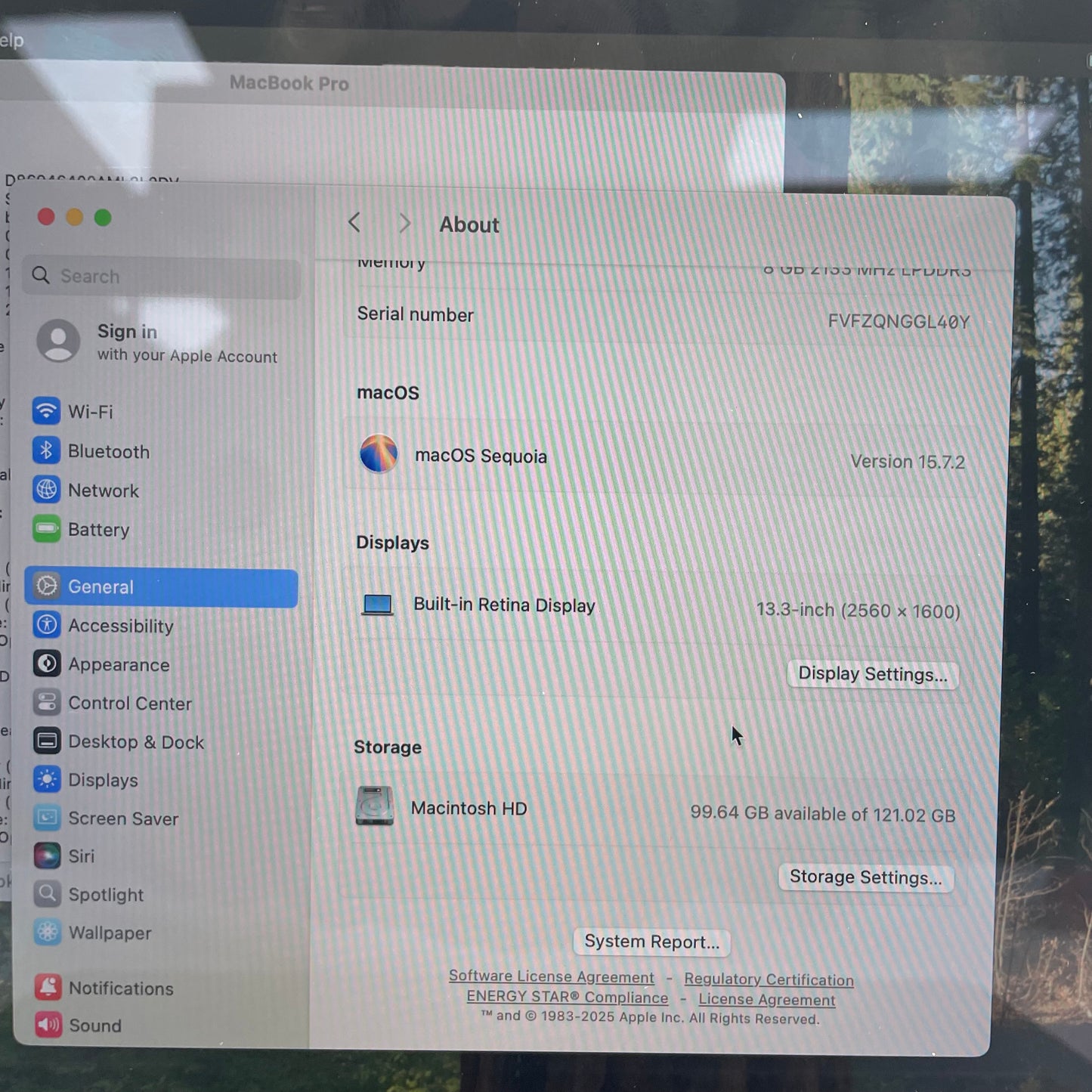Open the ENERGY STAR Compliance link
1092x1092 pixels.
(x=568, y=997)
